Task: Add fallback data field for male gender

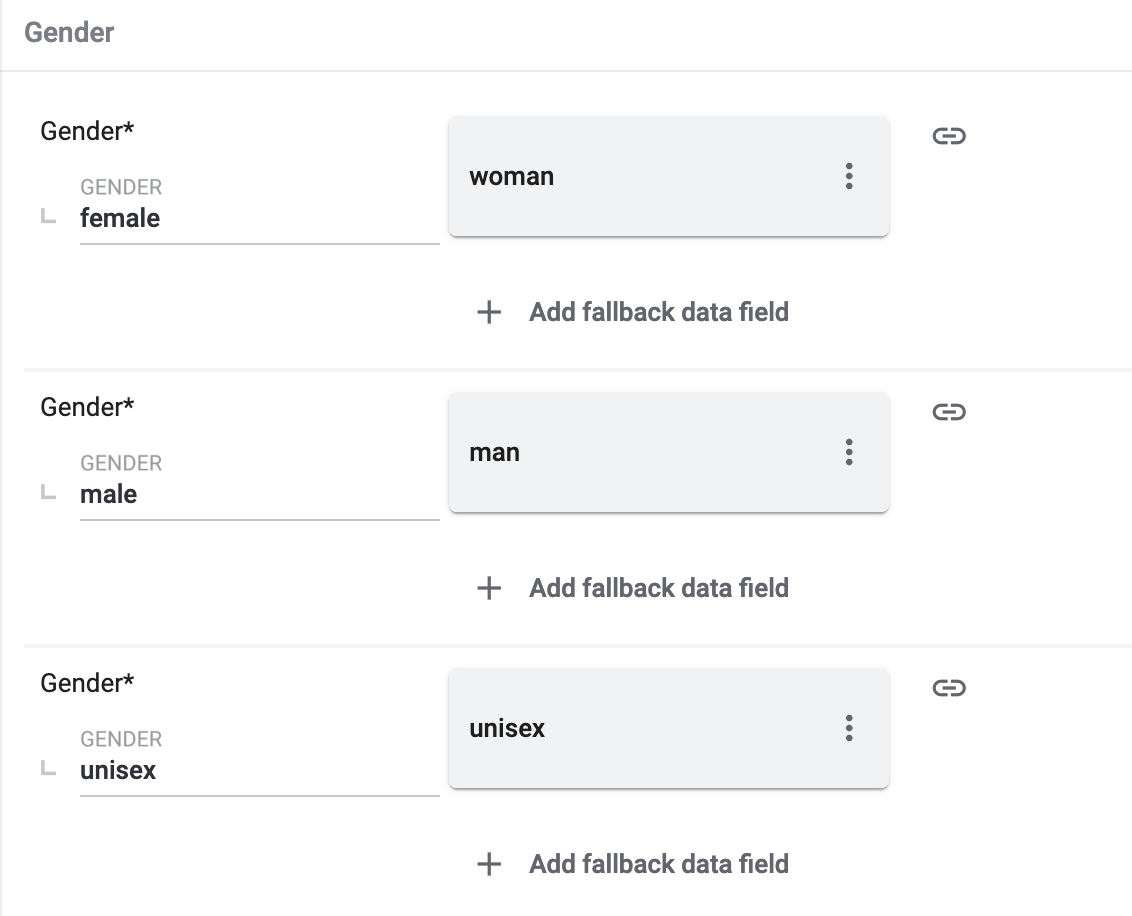Action: coord(658,588)
